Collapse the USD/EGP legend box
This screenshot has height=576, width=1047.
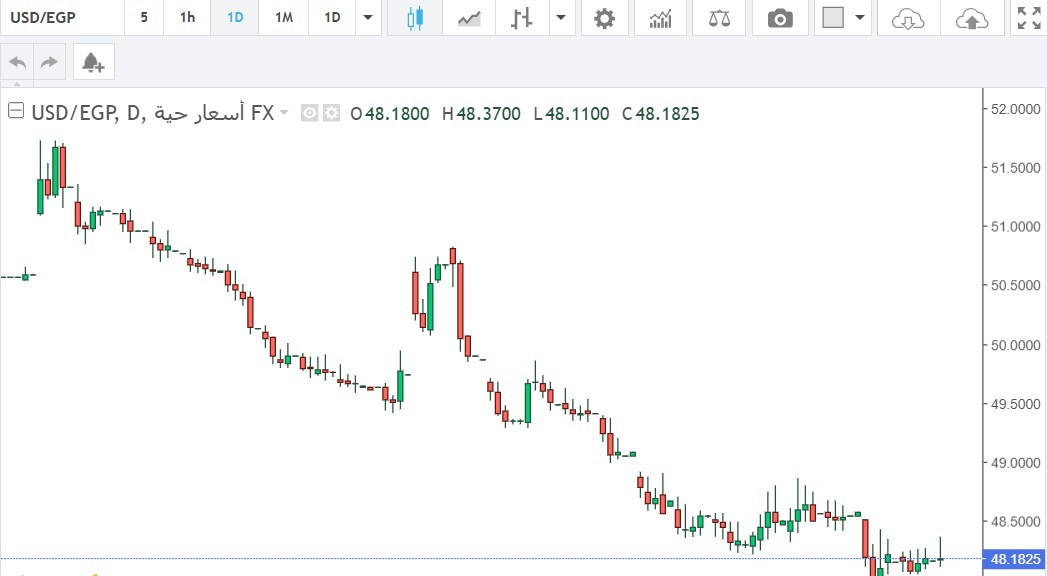15,113
